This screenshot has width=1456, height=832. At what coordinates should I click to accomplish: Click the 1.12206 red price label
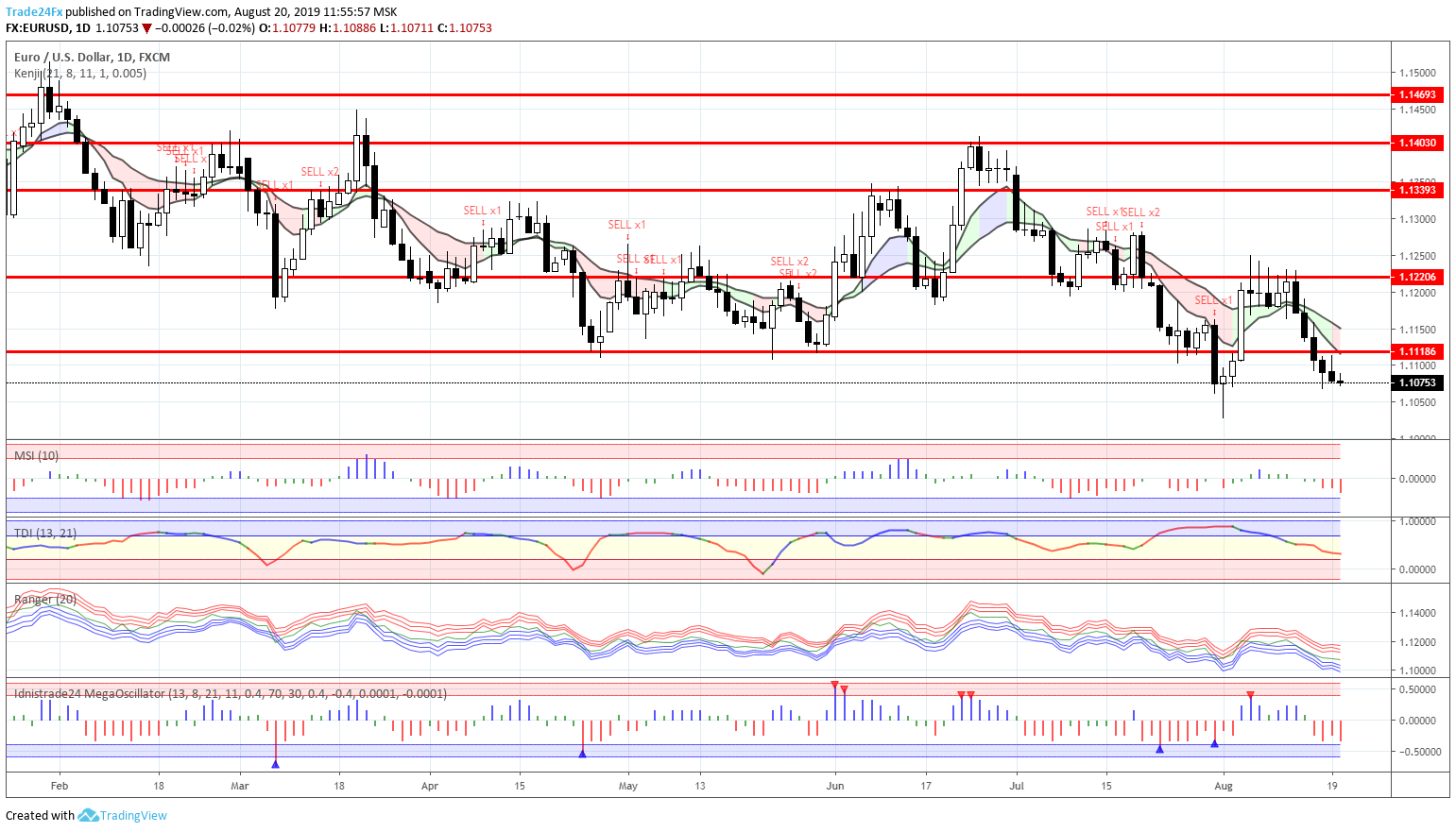coord(1417,277)
